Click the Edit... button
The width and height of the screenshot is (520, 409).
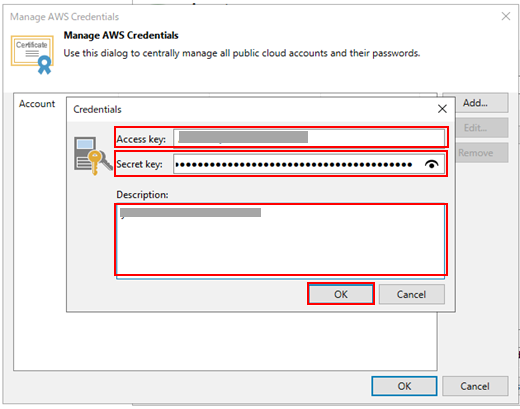(x=475, y=128)
